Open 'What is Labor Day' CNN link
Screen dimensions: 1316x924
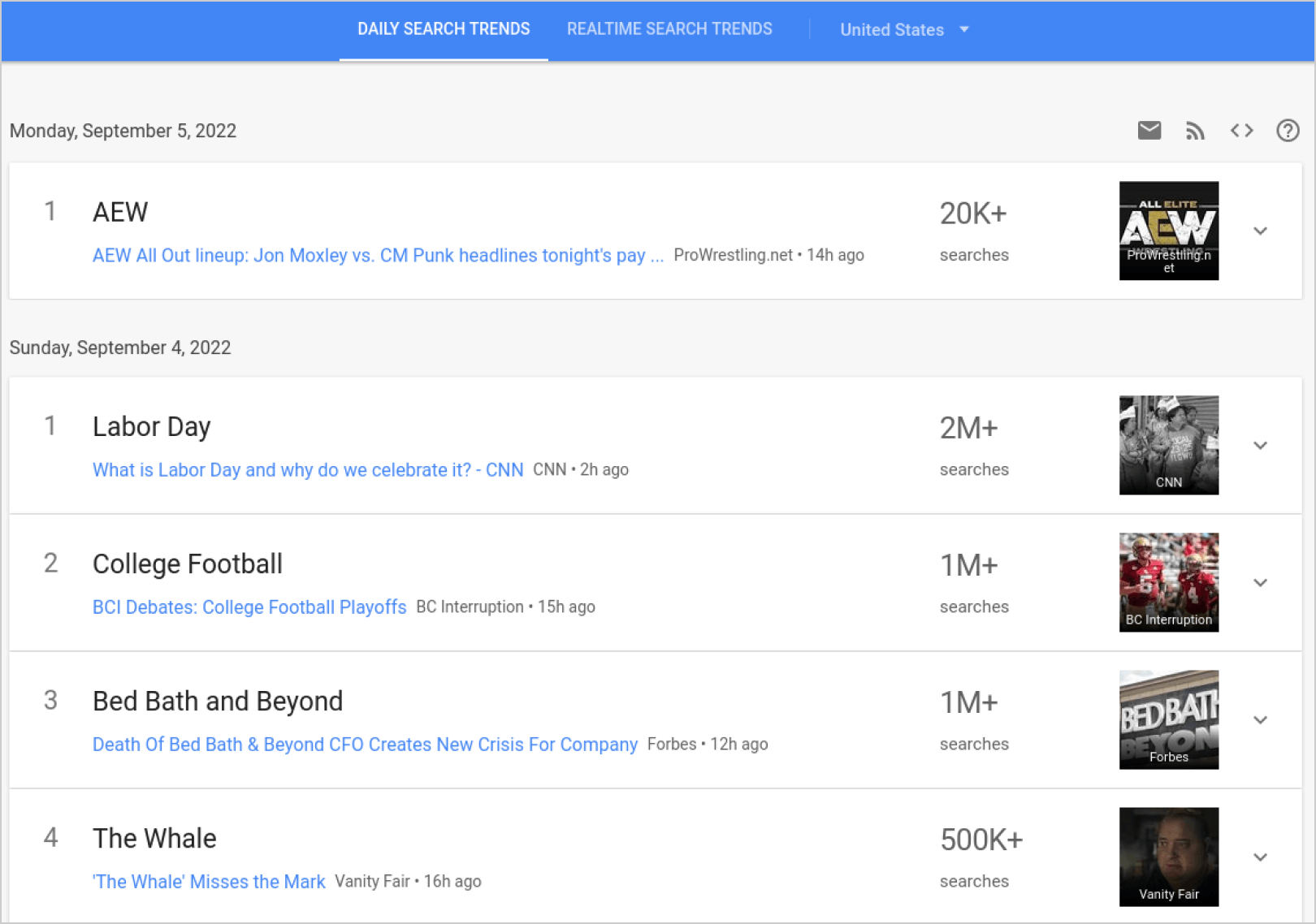pos(308,470)
